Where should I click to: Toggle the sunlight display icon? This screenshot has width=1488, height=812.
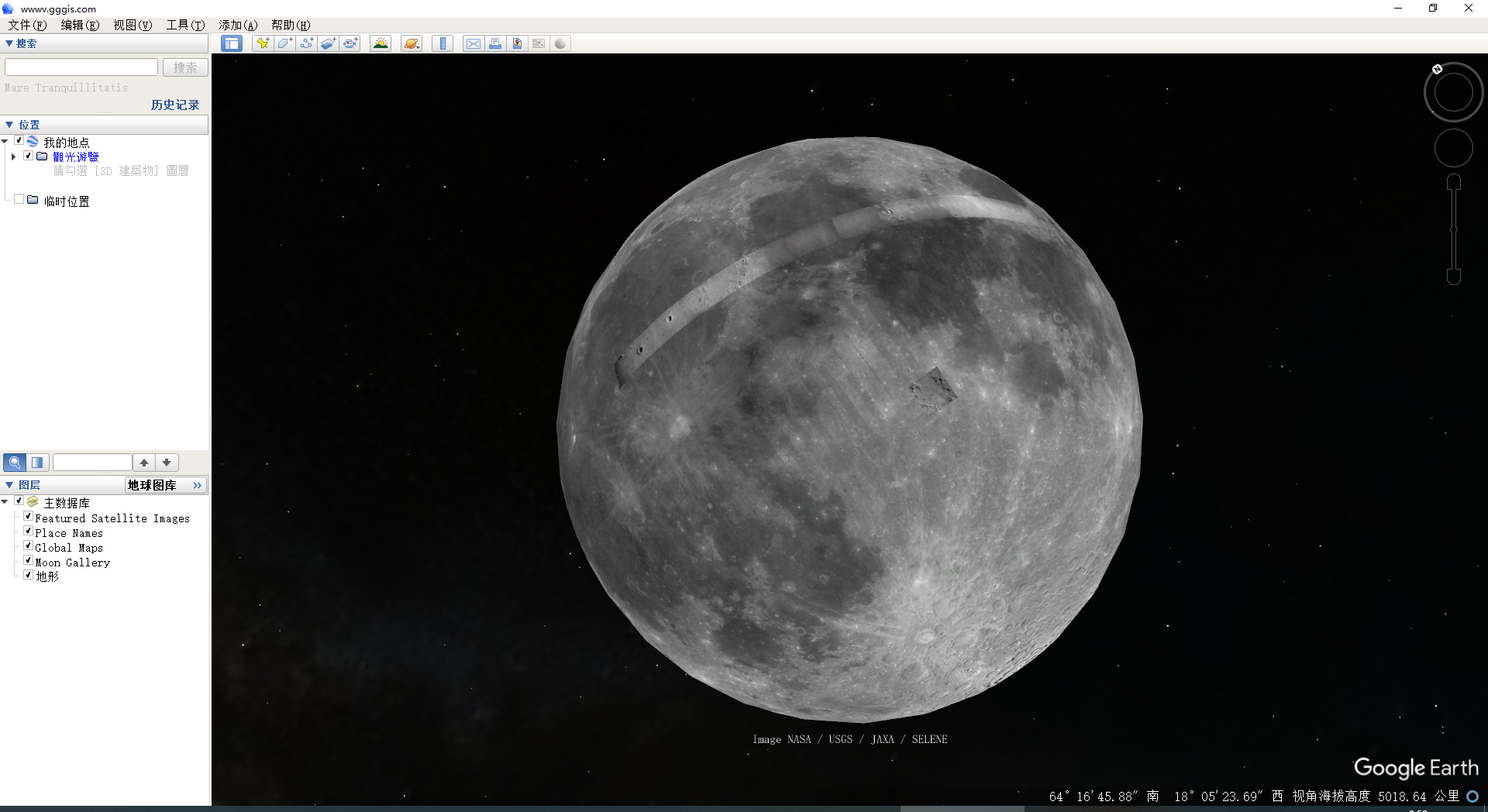381,43
